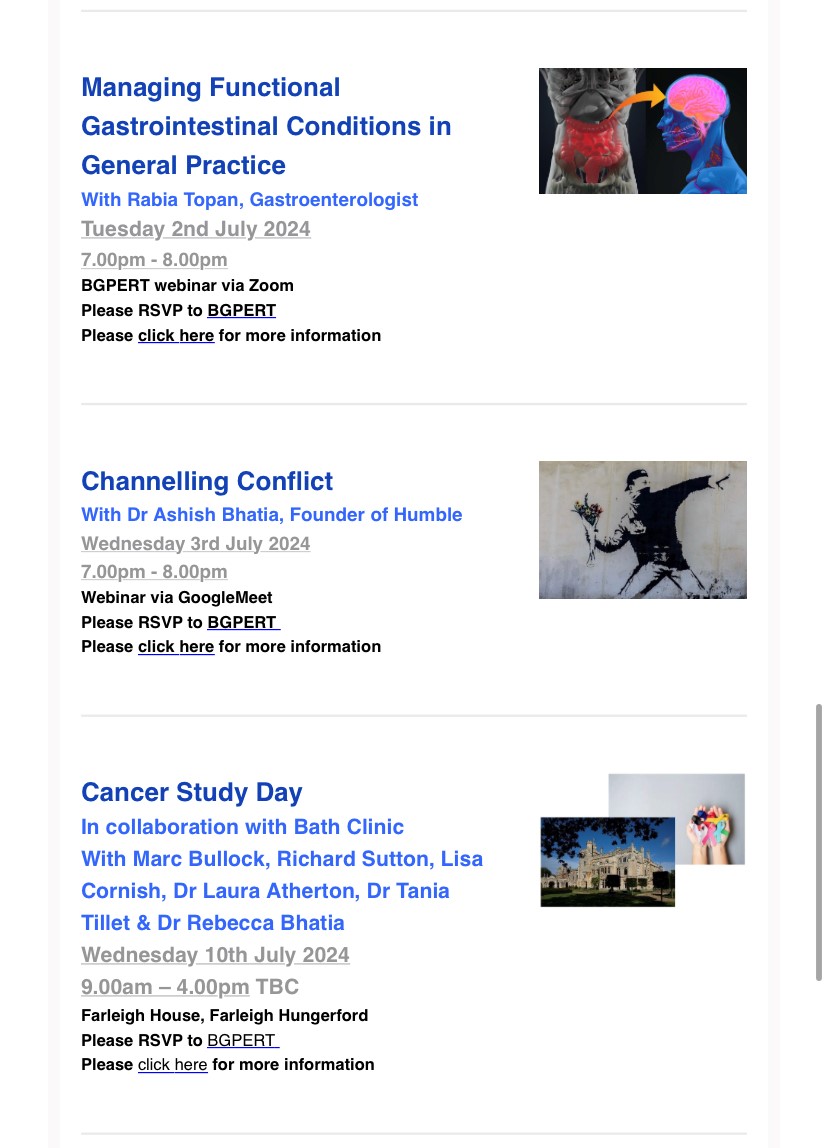
Task: Click the vertical scrollbar thumb
Action: (x=818, y=842)
